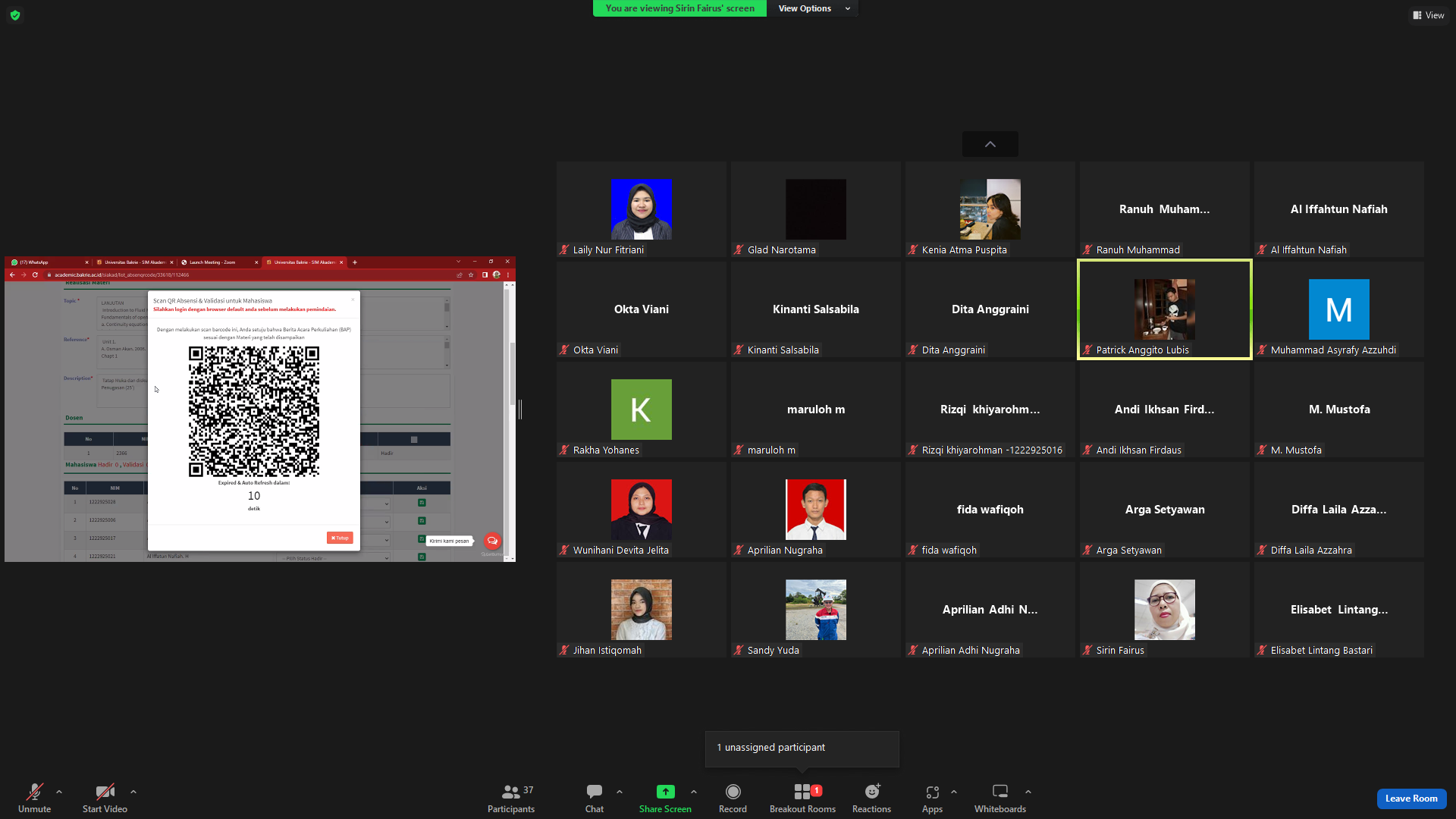Click the "Ranuh Muhammad" name label

click(x=1137, y=250)
